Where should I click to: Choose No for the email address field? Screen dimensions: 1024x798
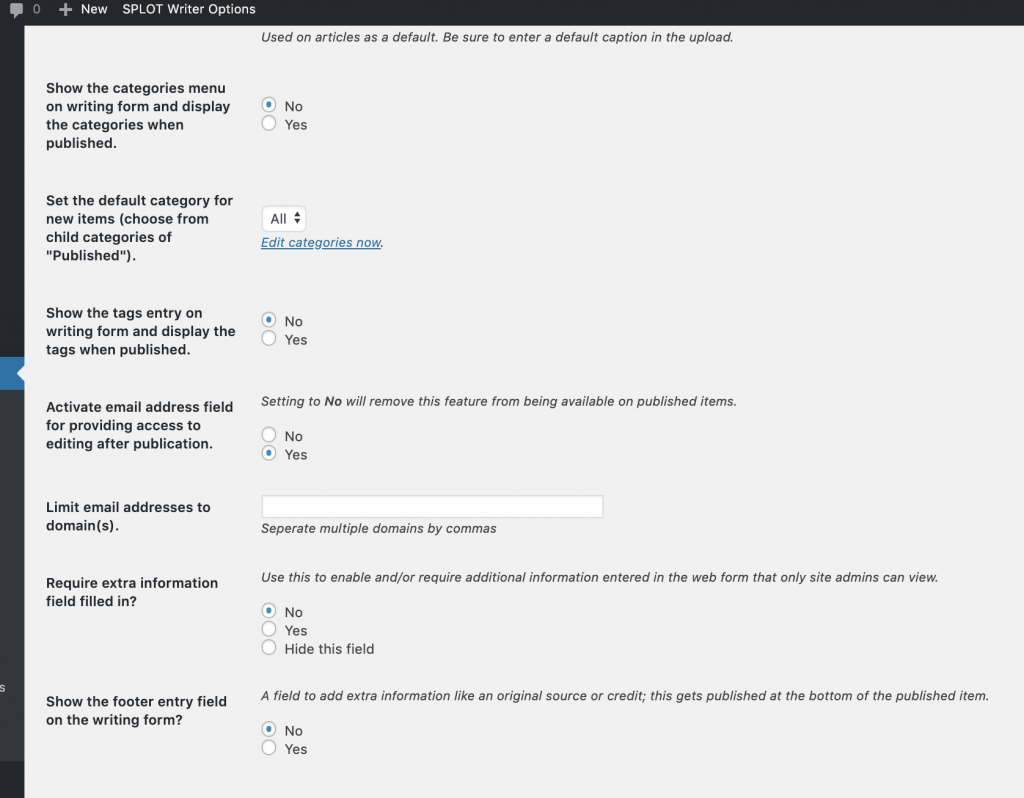tap(269, 435)
